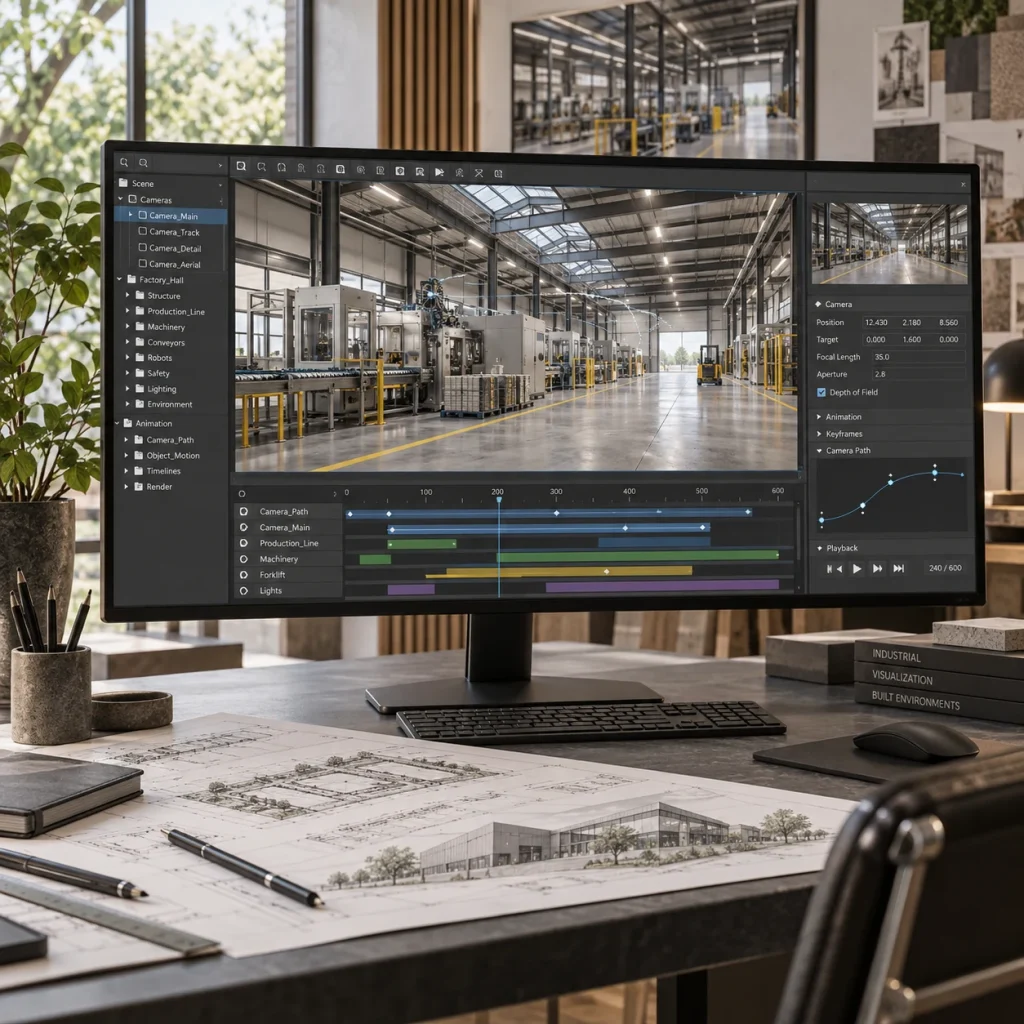1024x1024 pixels.
Task: Select the Timelines item under Animation
Action: tap(171, 471)
